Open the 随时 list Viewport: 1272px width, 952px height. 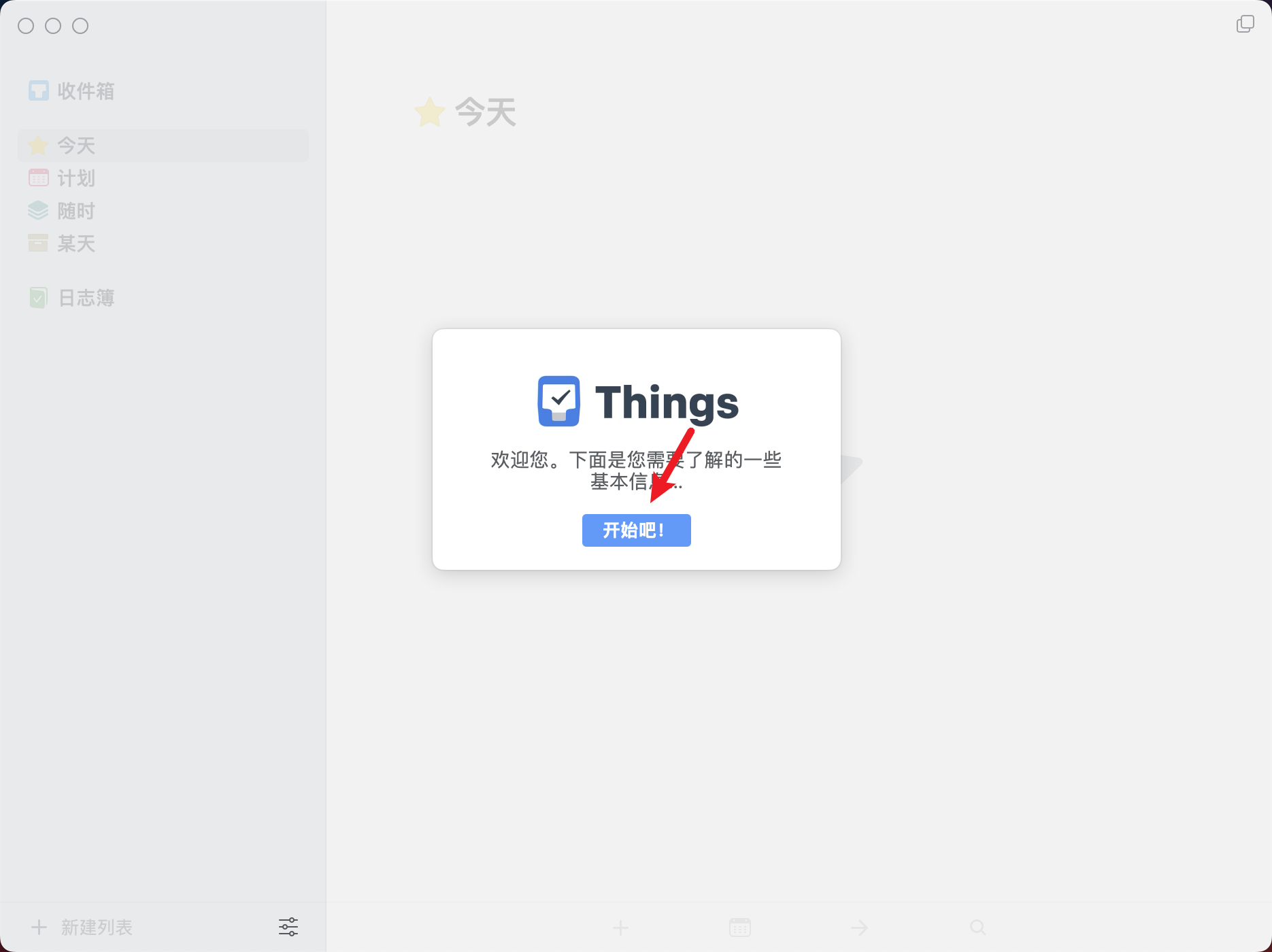[x=163, y=211]
